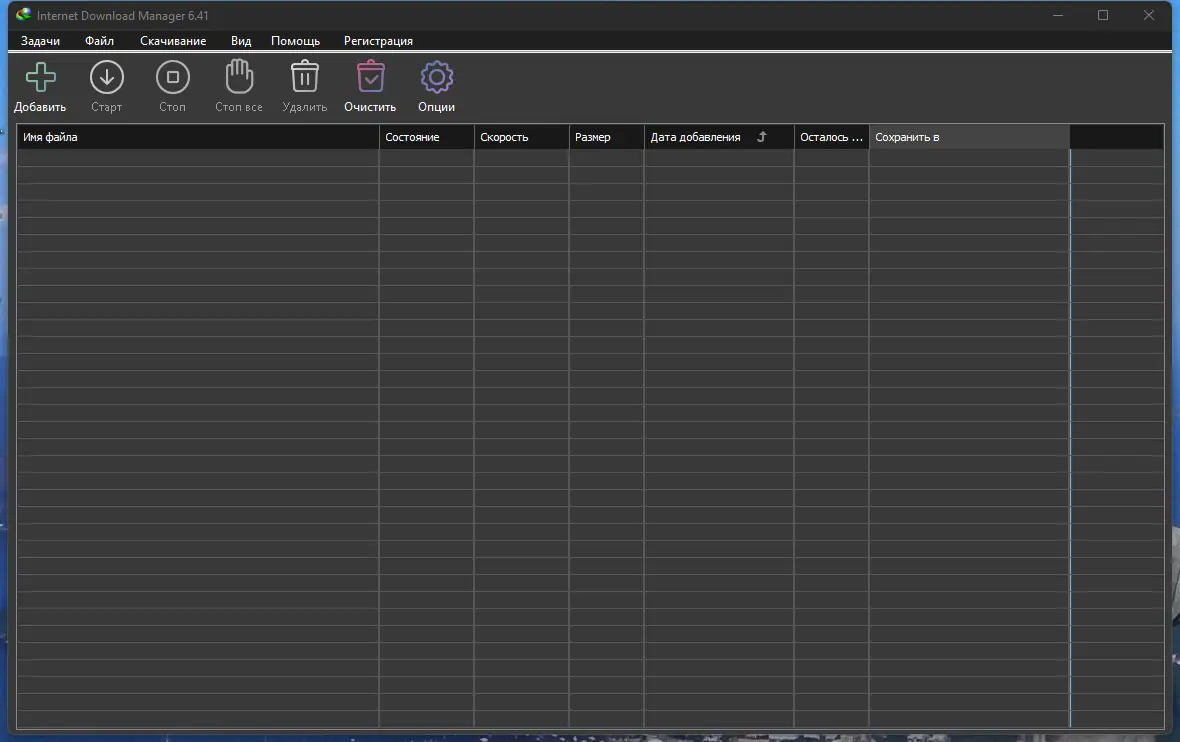
Task: Click the Сохранить в column header
Action: (x=969, y=137)
